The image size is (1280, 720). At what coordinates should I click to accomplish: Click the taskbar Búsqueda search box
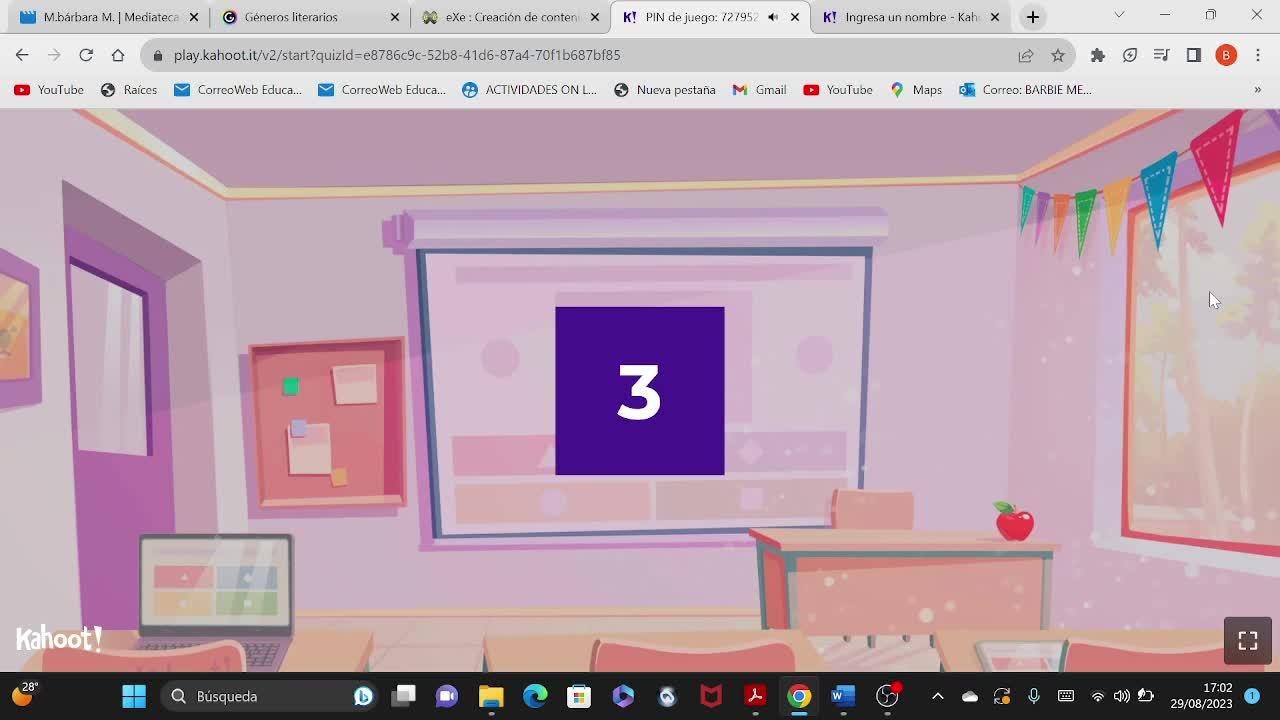(x=270, y=696)
